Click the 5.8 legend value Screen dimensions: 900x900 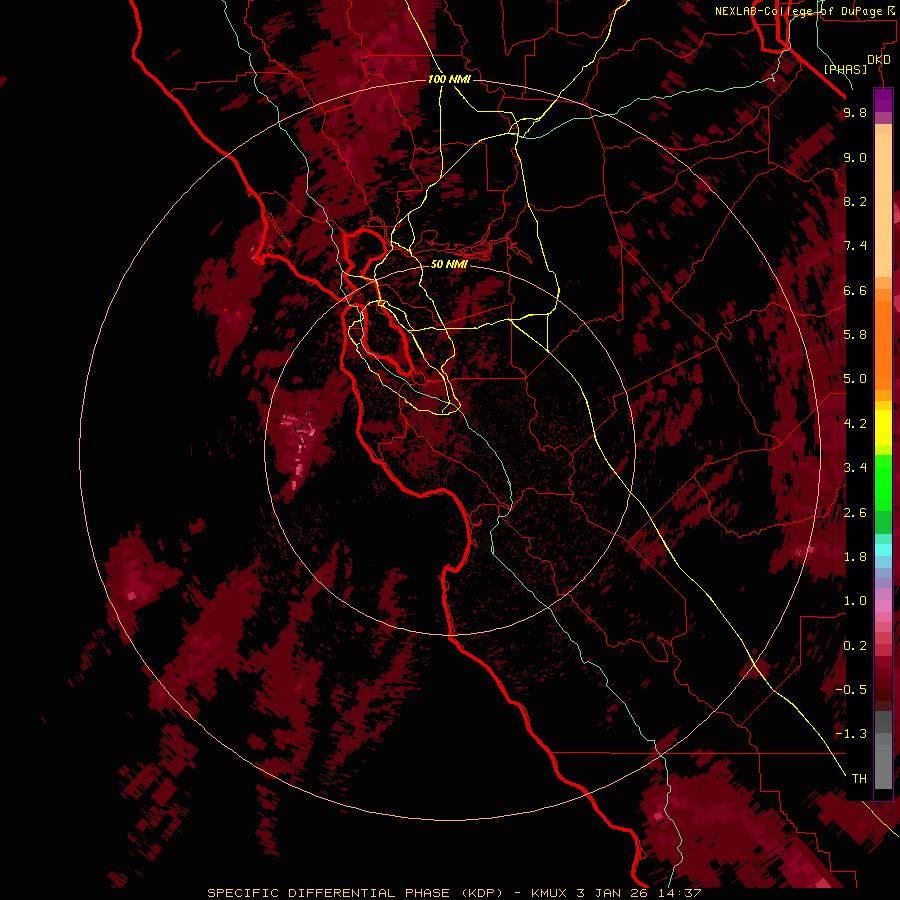(855, 335)
